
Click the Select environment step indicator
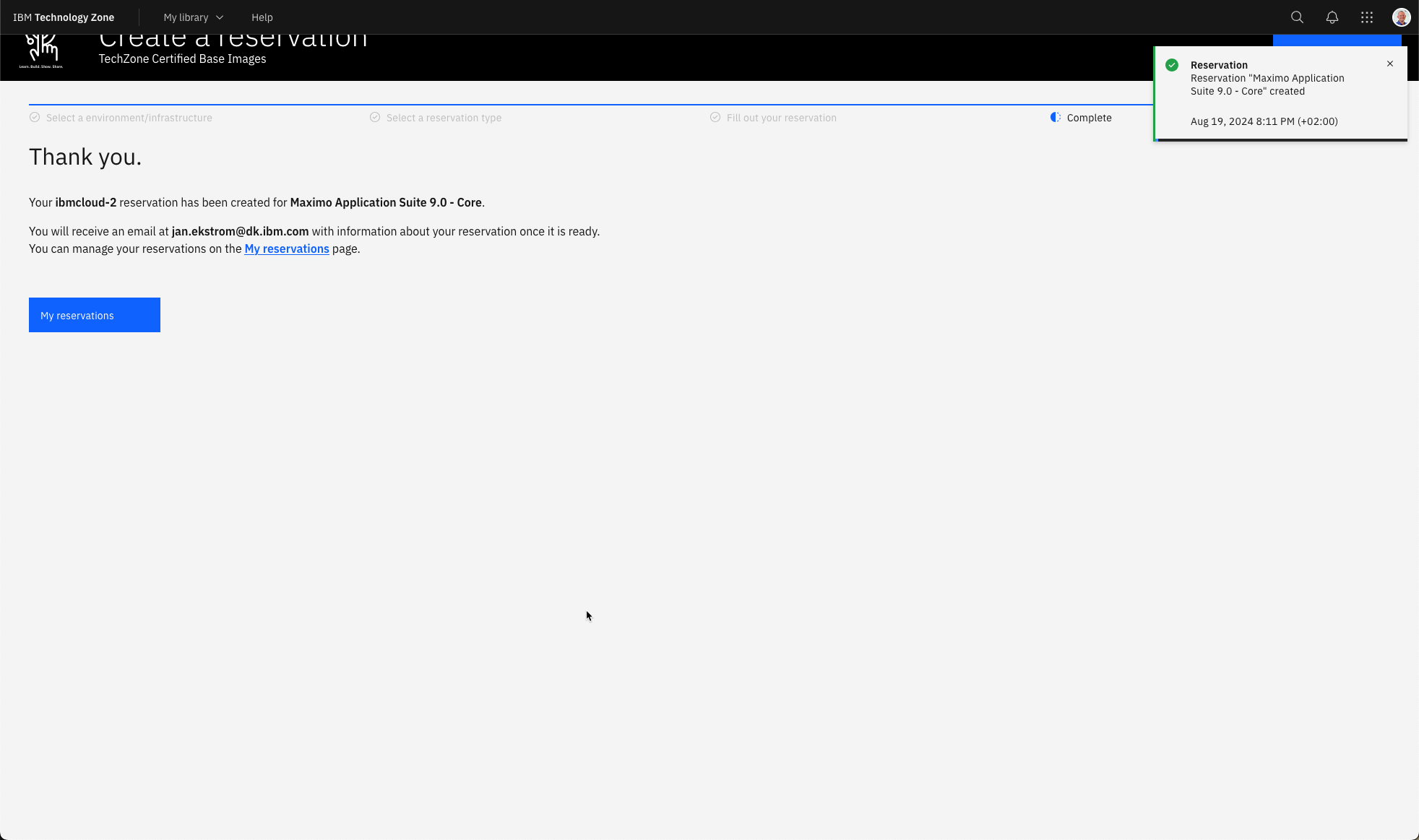pos(120,117)
